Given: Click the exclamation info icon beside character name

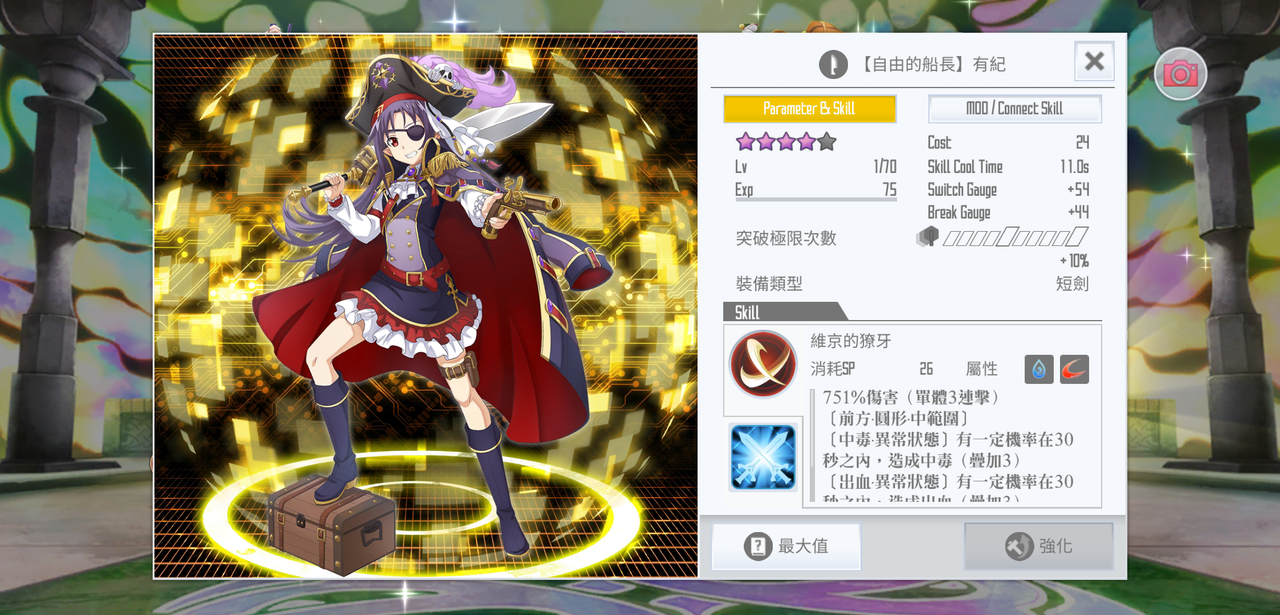Looking at the screenshot, I should click(x=833, y=64).
